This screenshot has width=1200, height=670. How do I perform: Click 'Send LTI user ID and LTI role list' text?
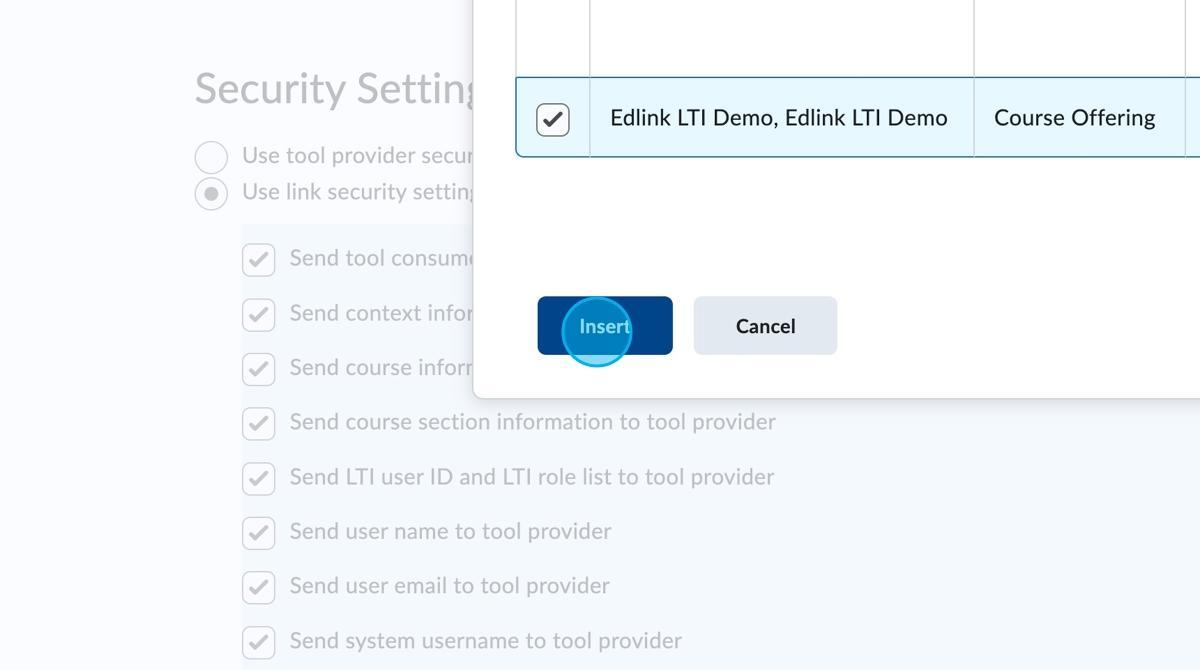tap(531, 477)
